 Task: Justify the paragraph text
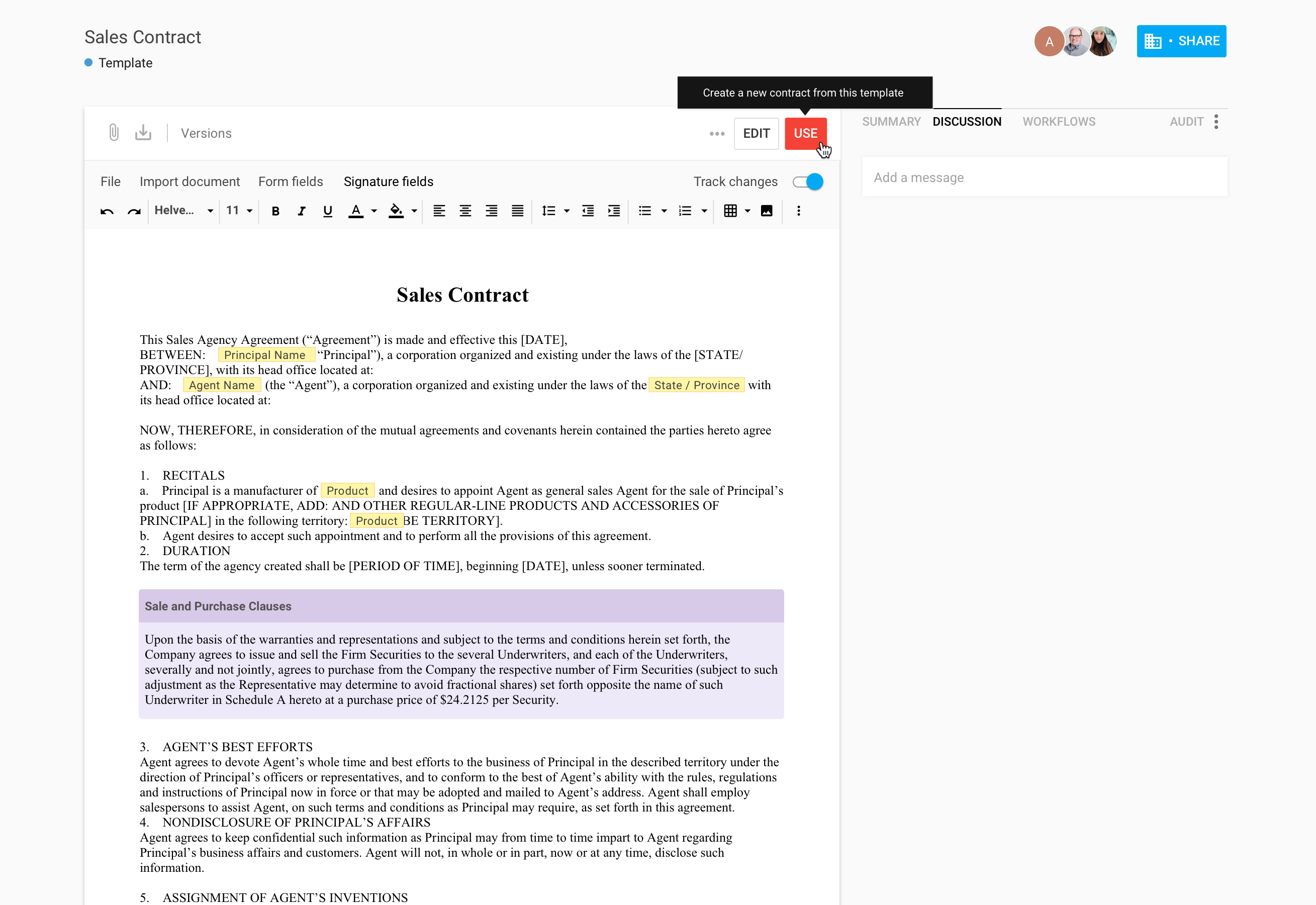point(517,211)
